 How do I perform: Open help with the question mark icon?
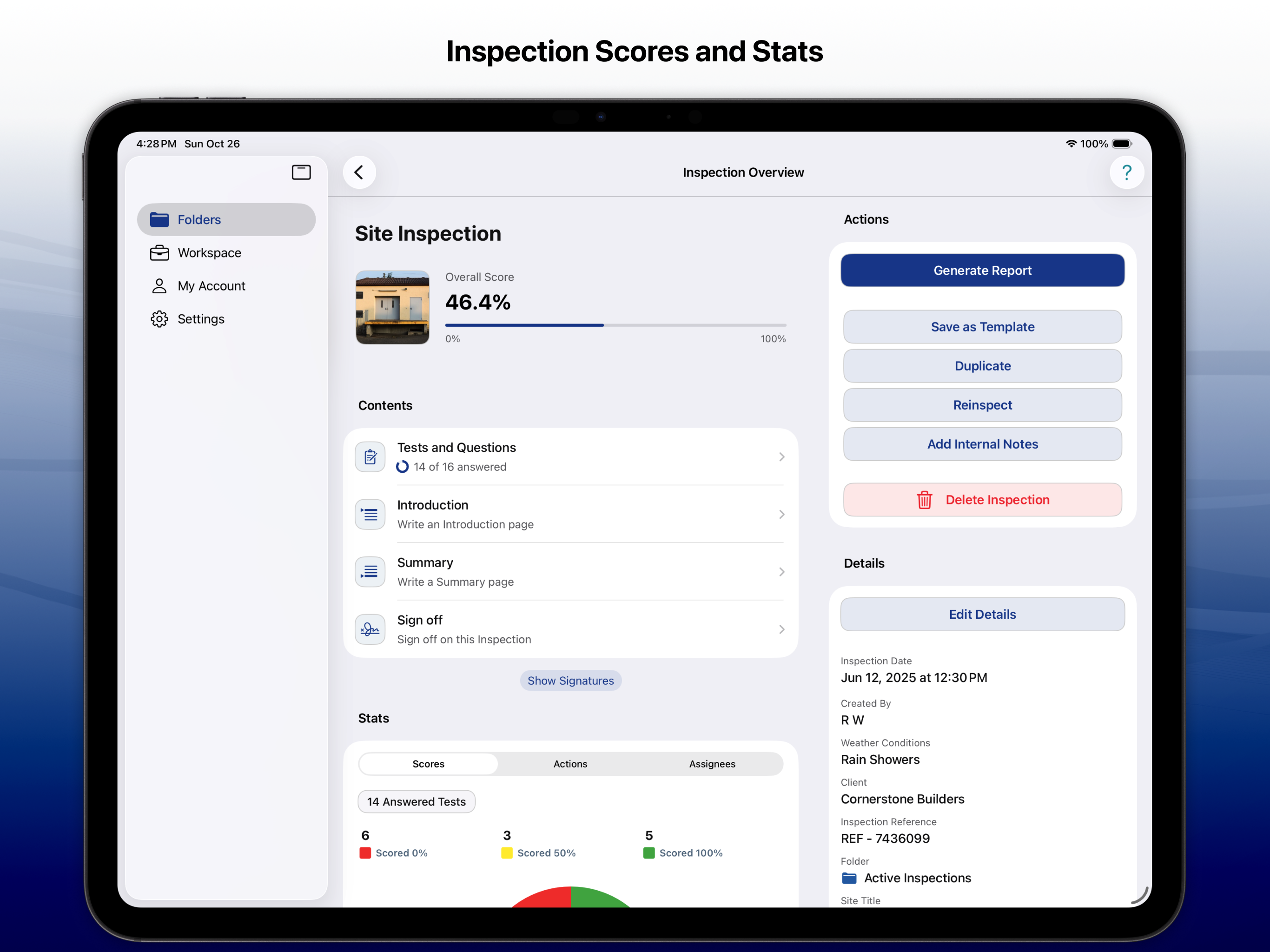(x=1126, y=172)
